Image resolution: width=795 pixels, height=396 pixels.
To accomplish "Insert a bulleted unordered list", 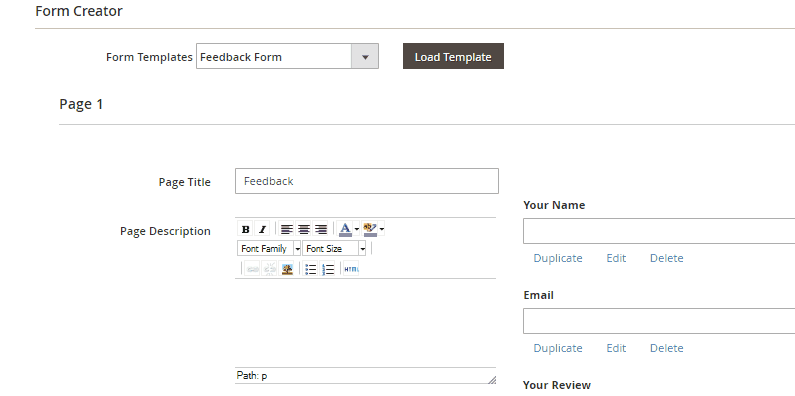I will 311,269.
